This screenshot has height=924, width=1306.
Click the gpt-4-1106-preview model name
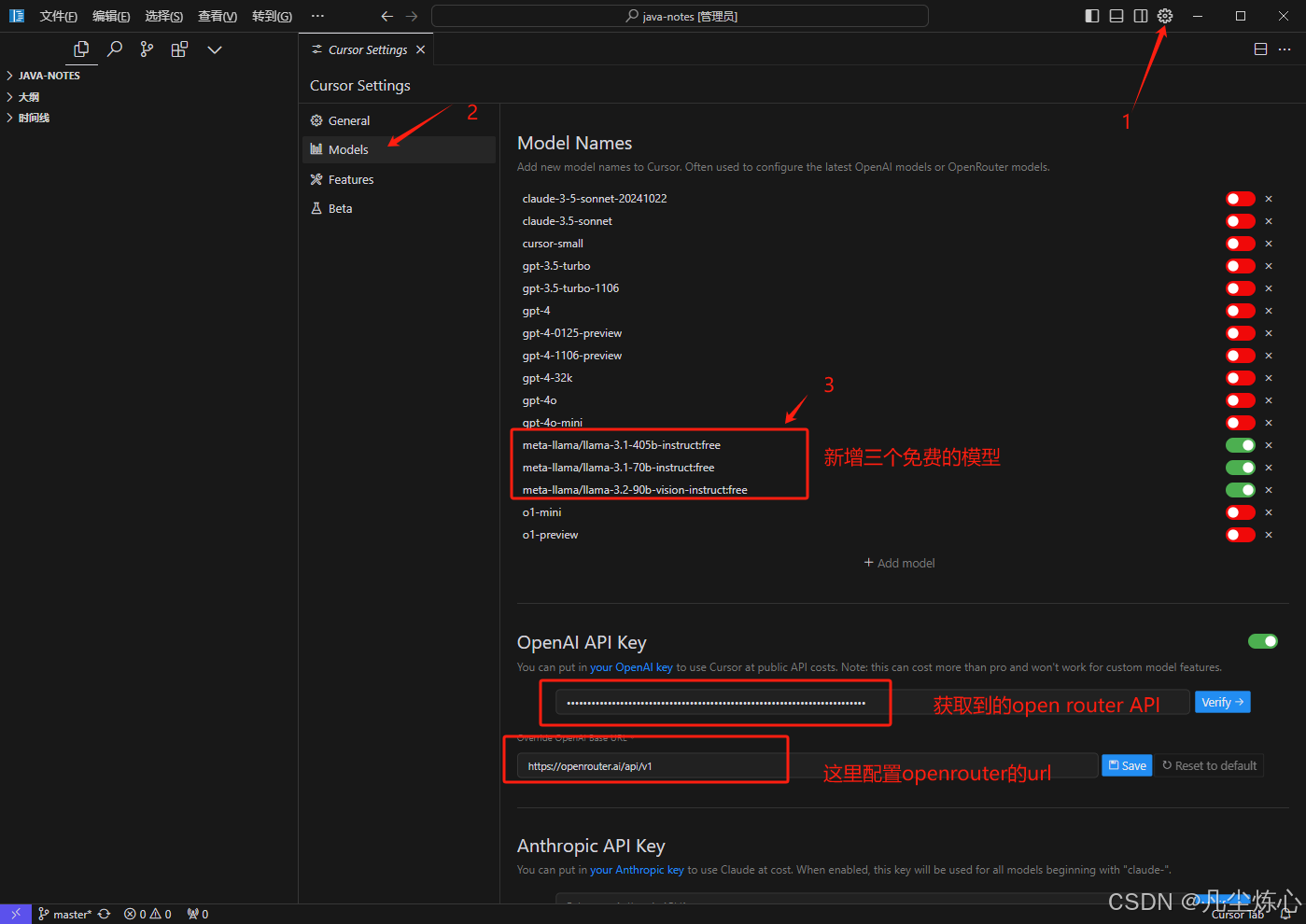[x=572, y=356]
